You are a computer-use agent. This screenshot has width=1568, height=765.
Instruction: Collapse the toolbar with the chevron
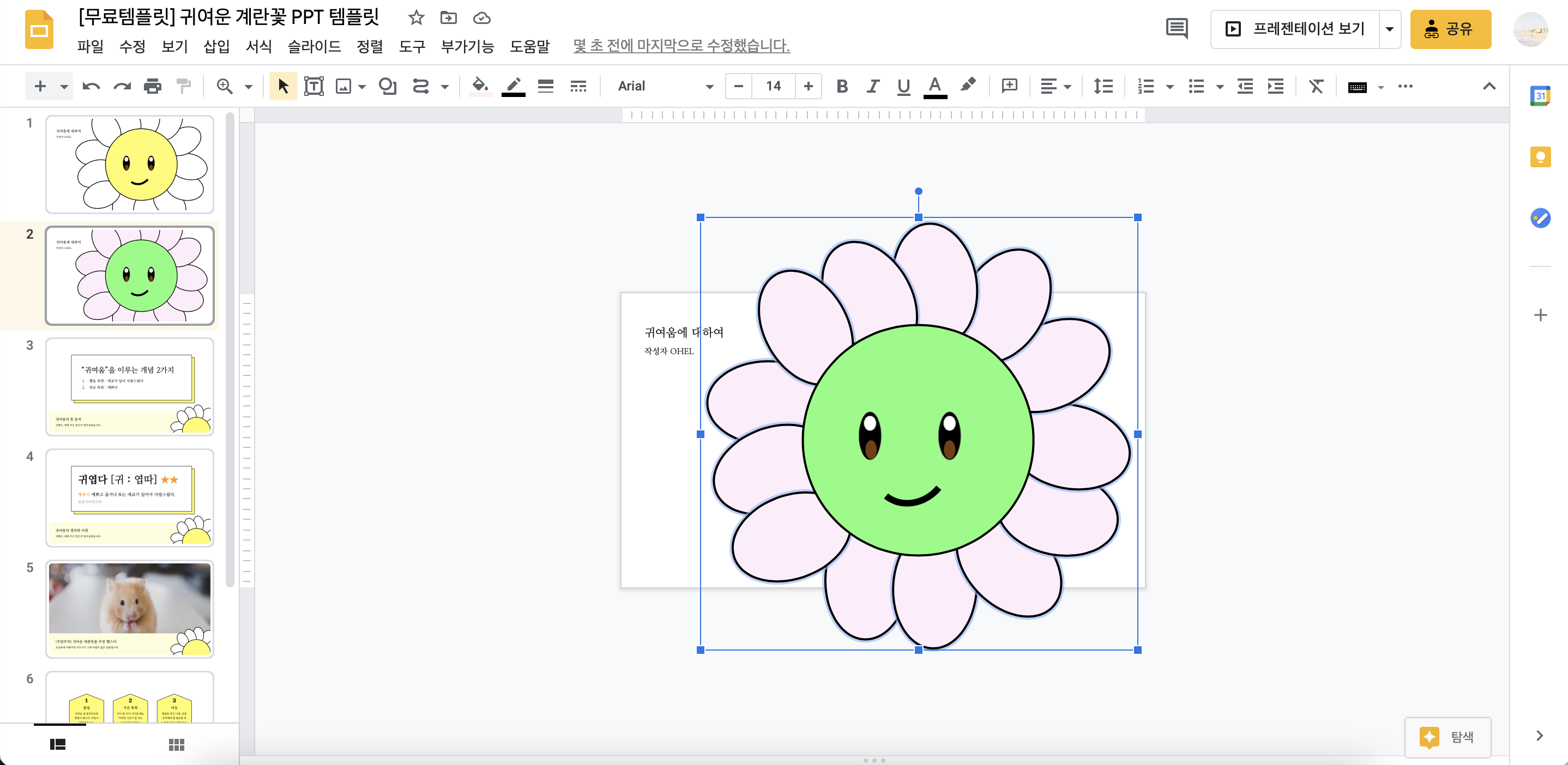(1489, 86)
